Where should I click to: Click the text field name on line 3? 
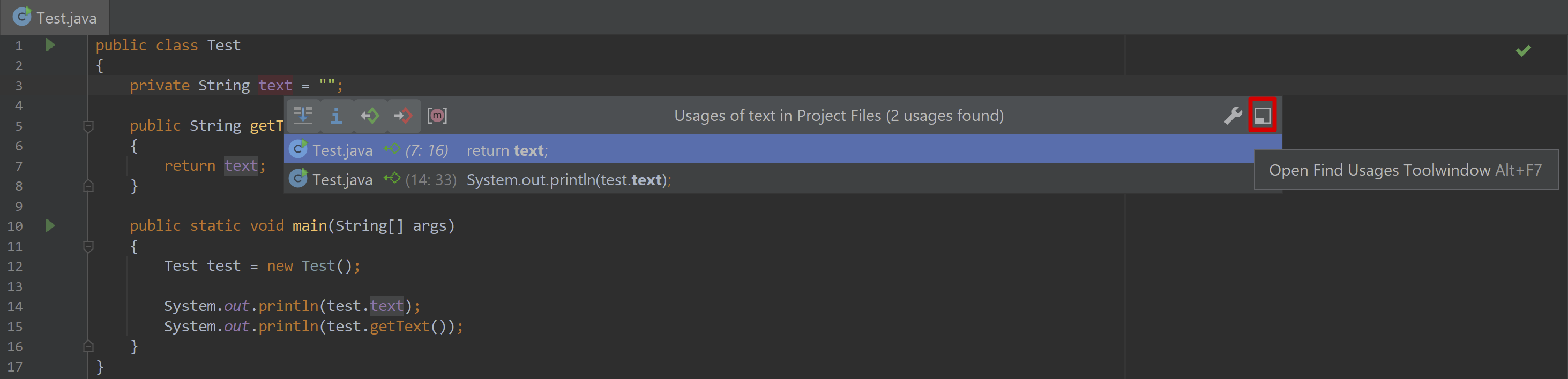click(275, 85)
